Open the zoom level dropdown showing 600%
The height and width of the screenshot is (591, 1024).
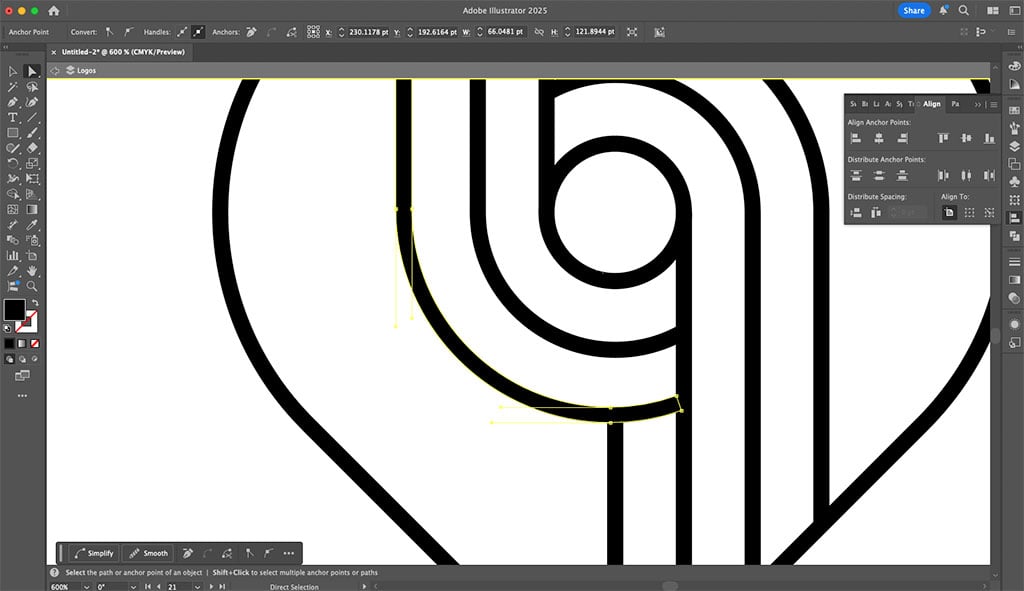(79, 587)
